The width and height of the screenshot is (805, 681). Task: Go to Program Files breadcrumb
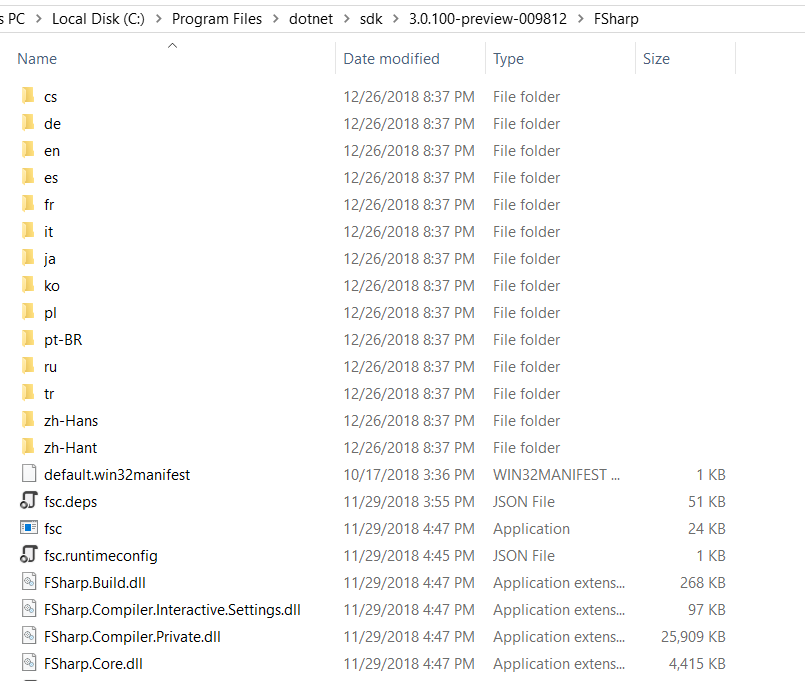tap(217, 19)
